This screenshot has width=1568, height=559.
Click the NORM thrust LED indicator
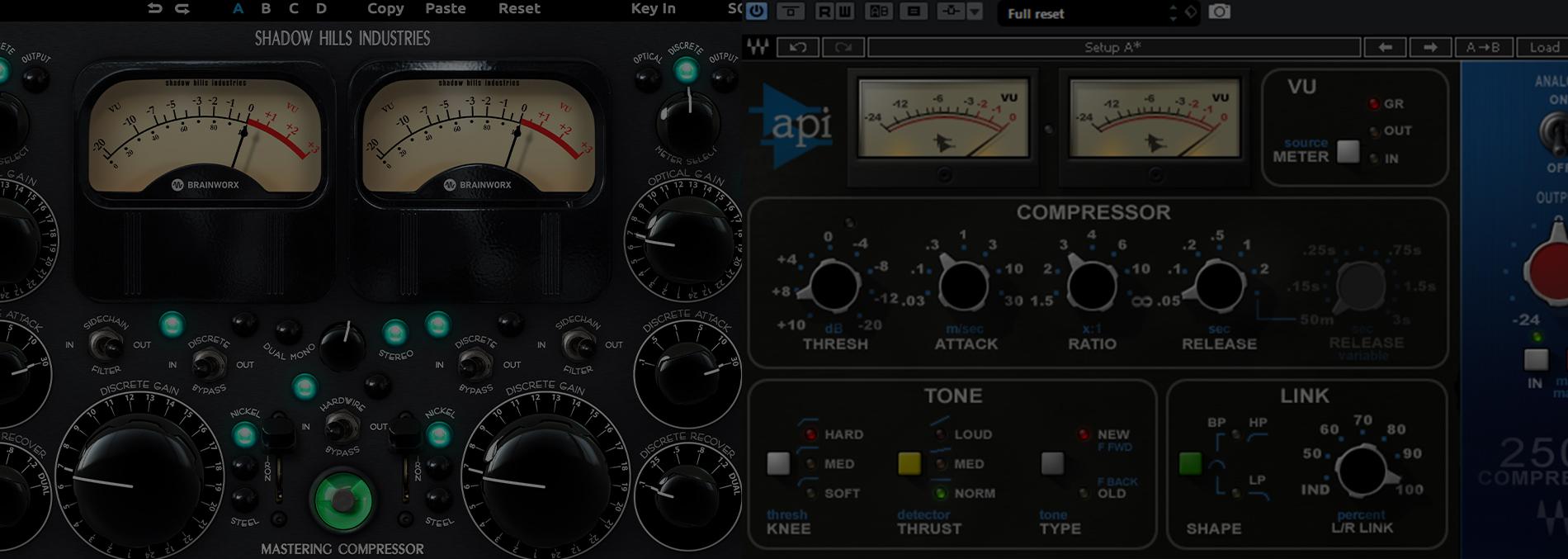point(940,493)
